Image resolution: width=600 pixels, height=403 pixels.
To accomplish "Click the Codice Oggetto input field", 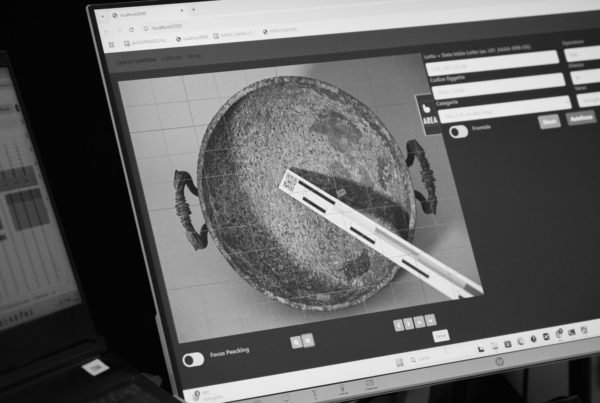I will coord(499,86).
